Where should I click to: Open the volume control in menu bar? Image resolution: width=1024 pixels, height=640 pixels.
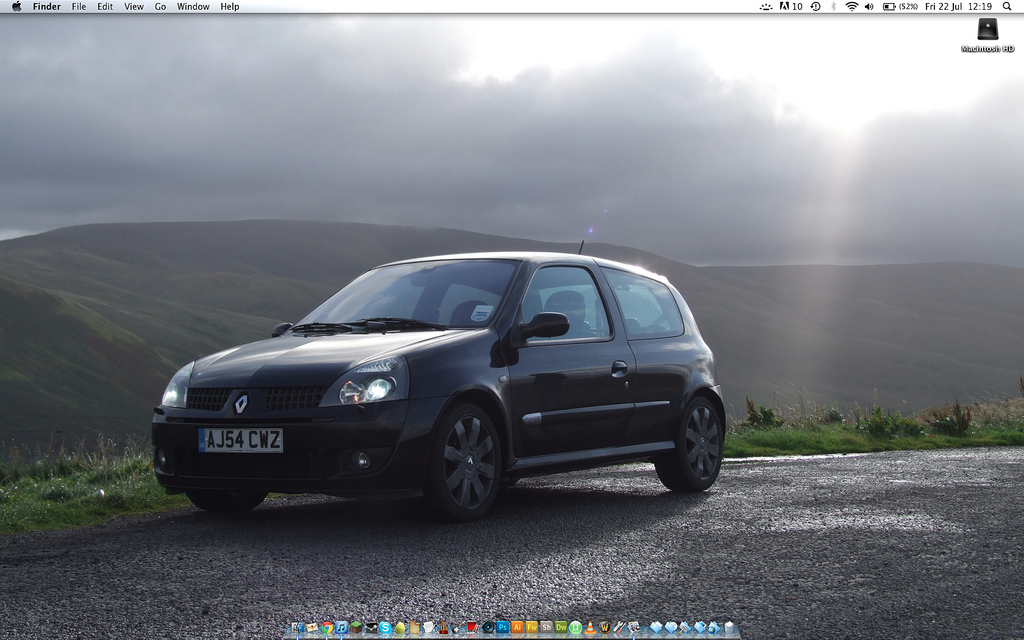(868, 6)
